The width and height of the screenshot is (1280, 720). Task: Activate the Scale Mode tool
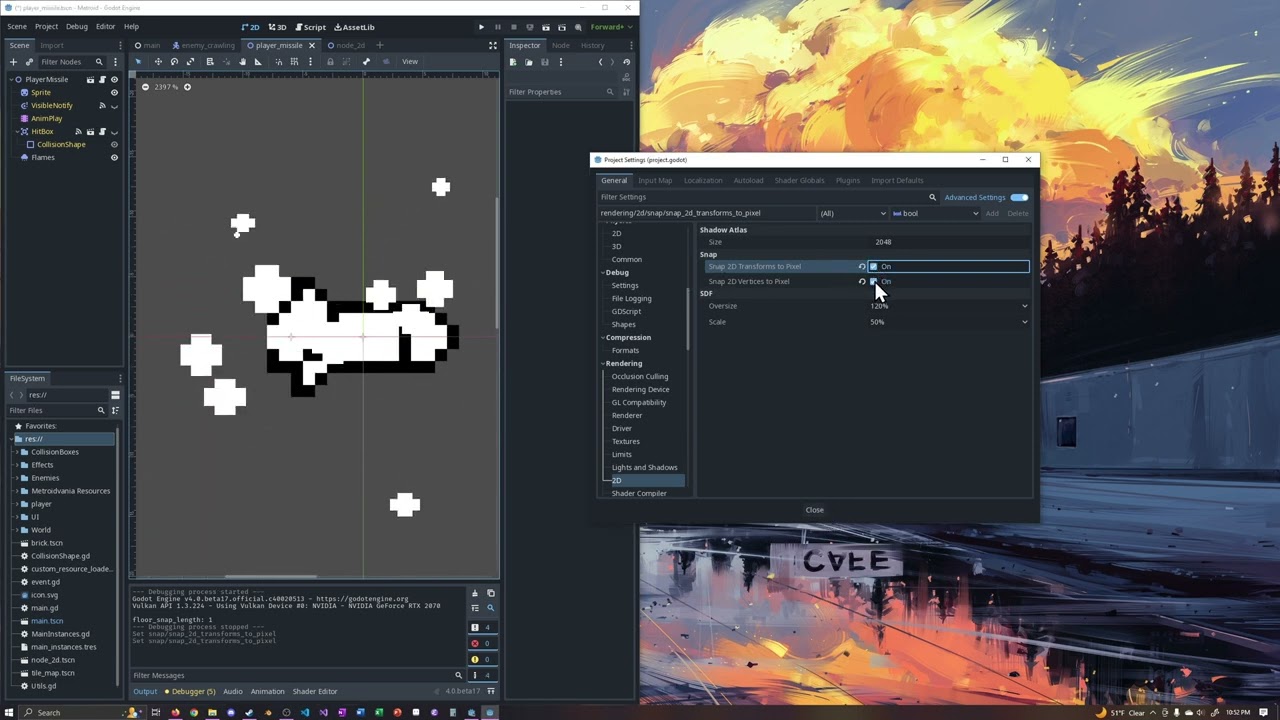(190, 62)
